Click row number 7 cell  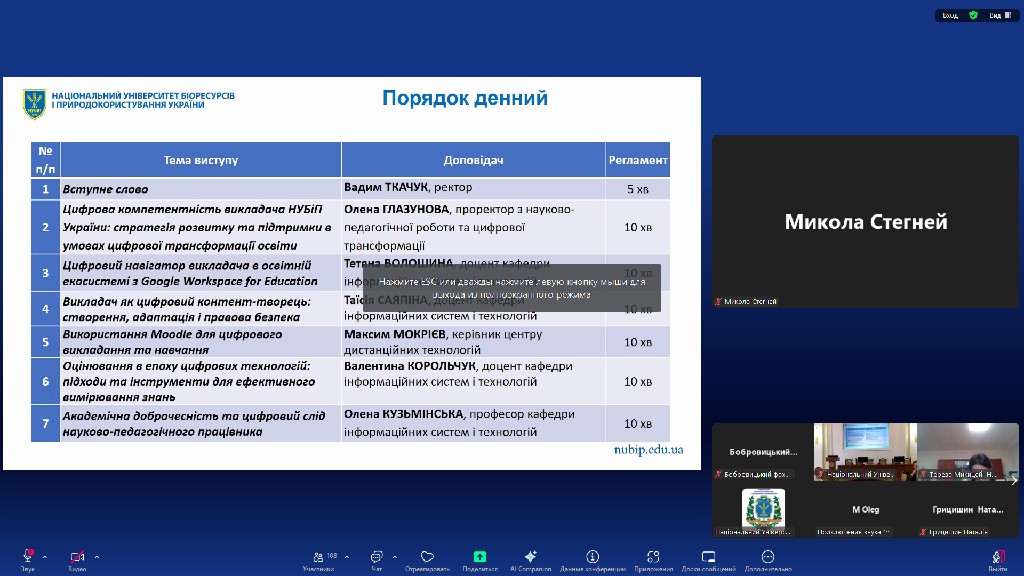46,423
